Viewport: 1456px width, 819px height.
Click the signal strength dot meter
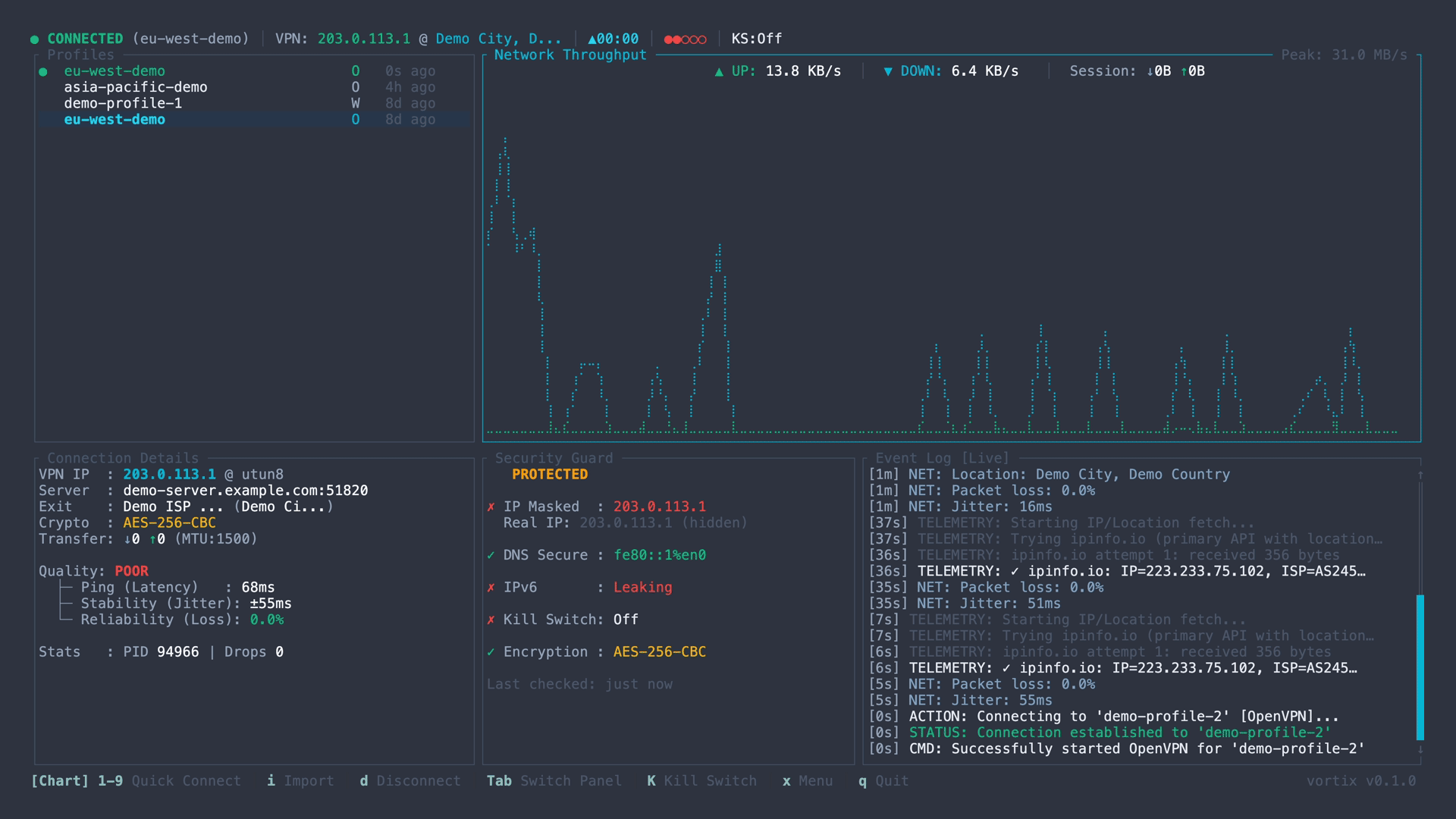click(x=684, y=39)
